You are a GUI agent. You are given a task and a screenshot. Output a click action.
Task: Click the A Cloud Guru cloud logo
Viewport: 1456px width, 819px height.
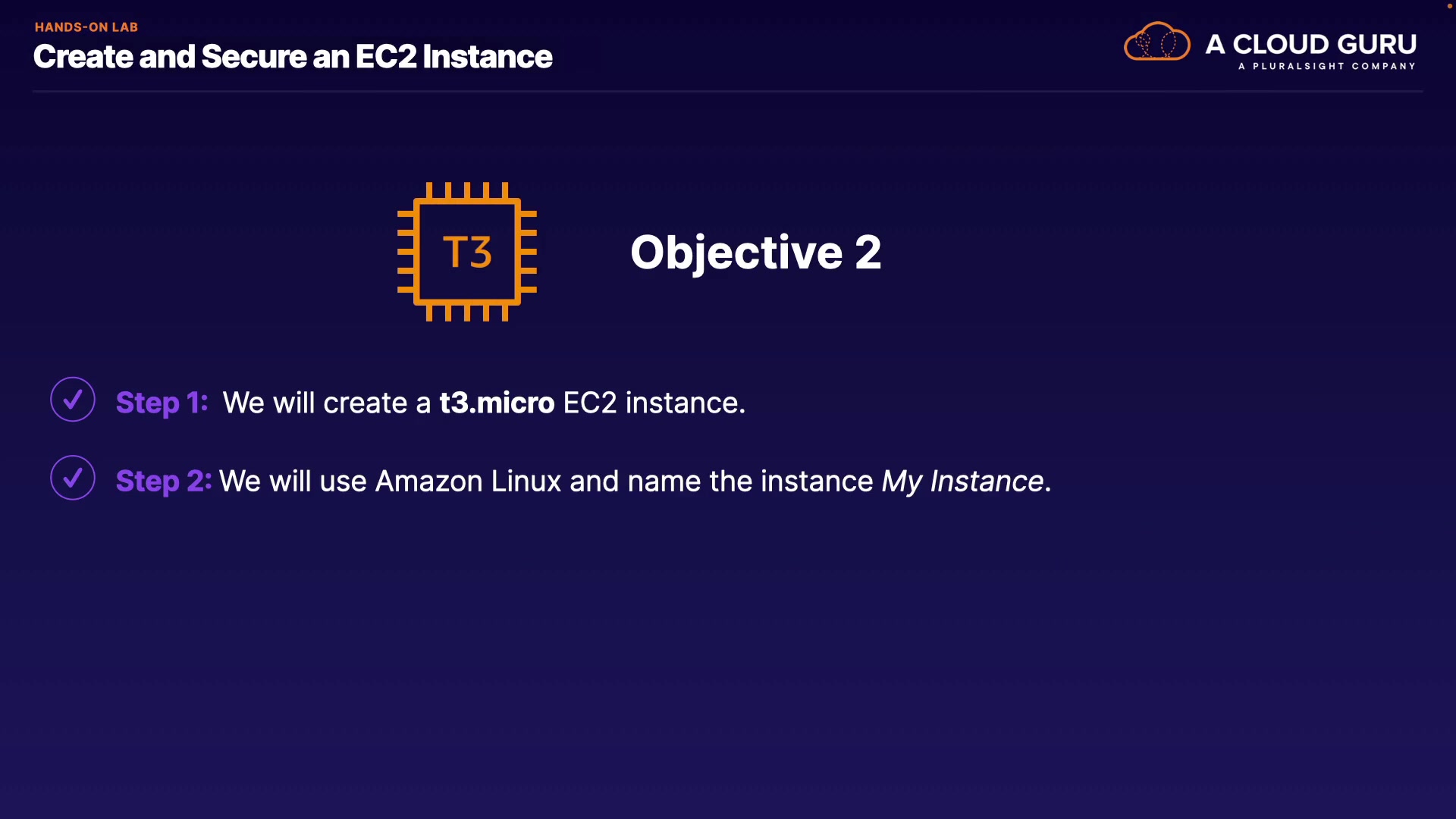tap(1156, 42)
